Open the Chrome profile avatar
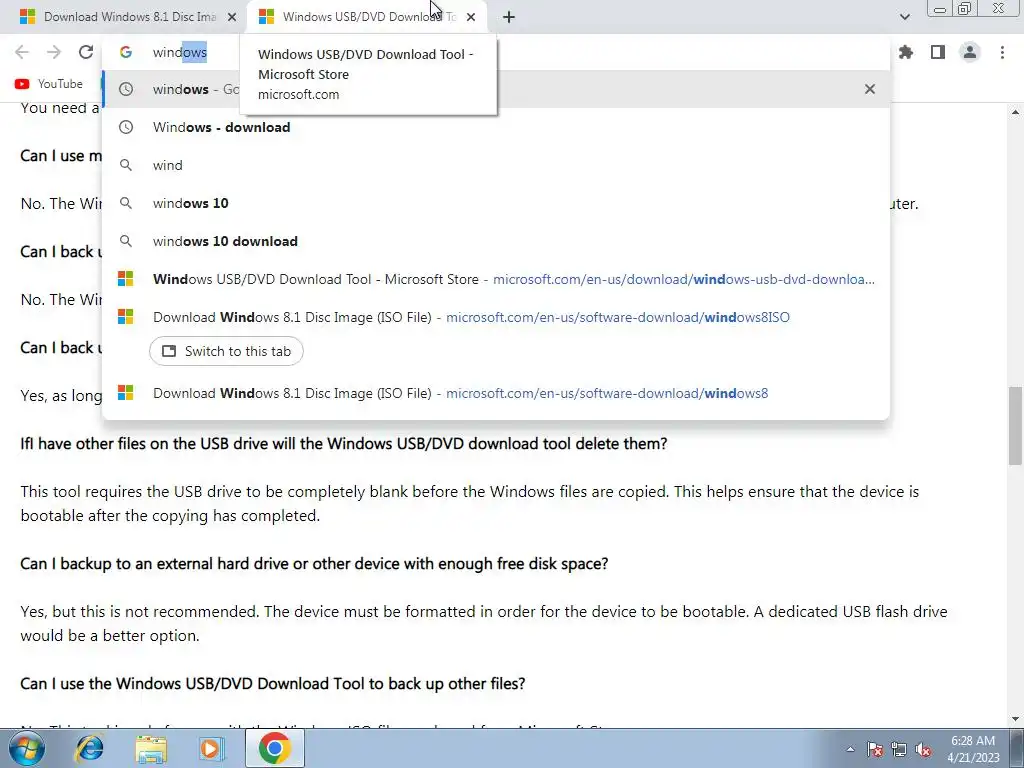Screen dimensions: 1024x768 tap(970, 52)
